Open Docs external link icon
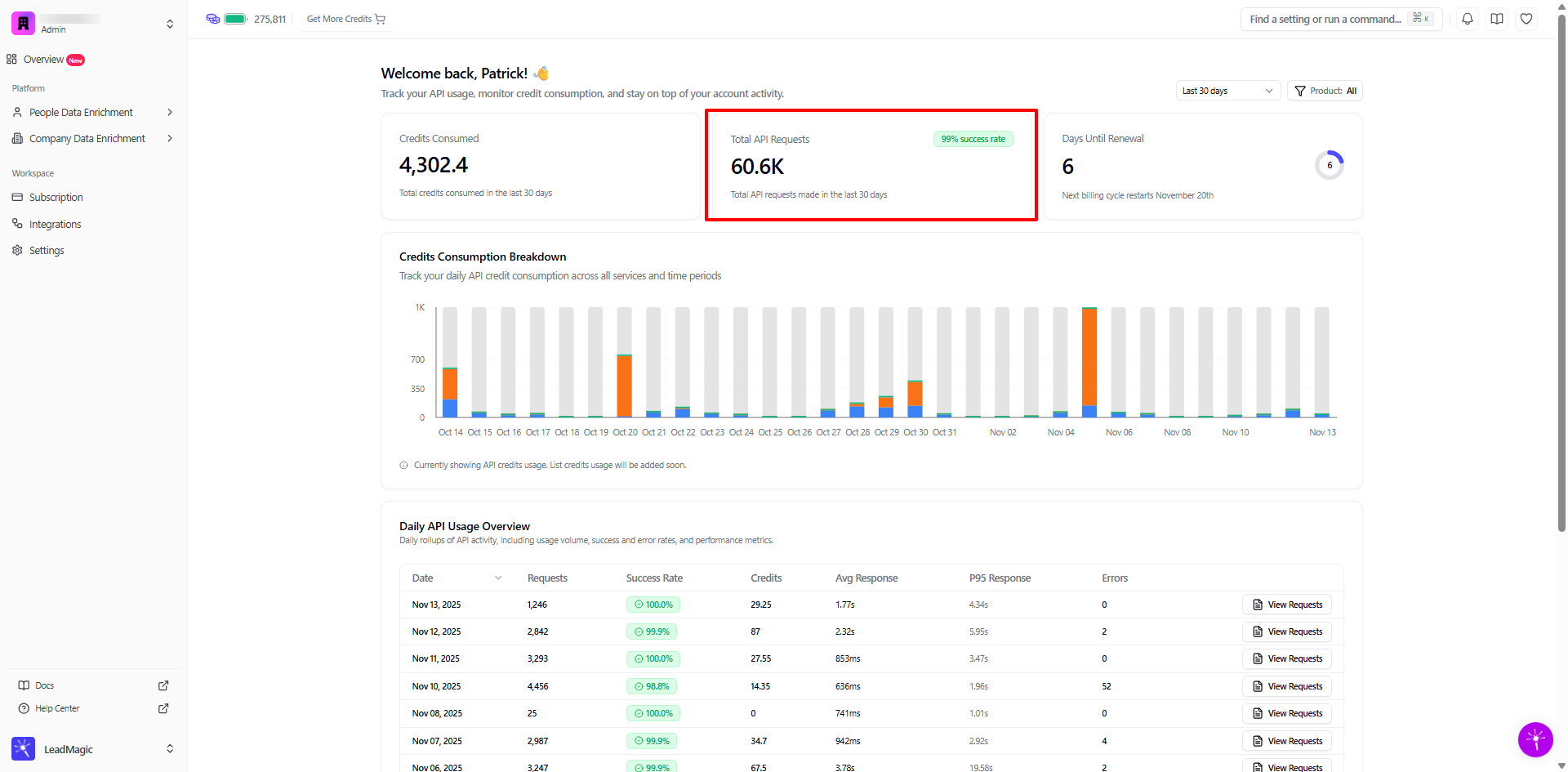 click(163, 685)
